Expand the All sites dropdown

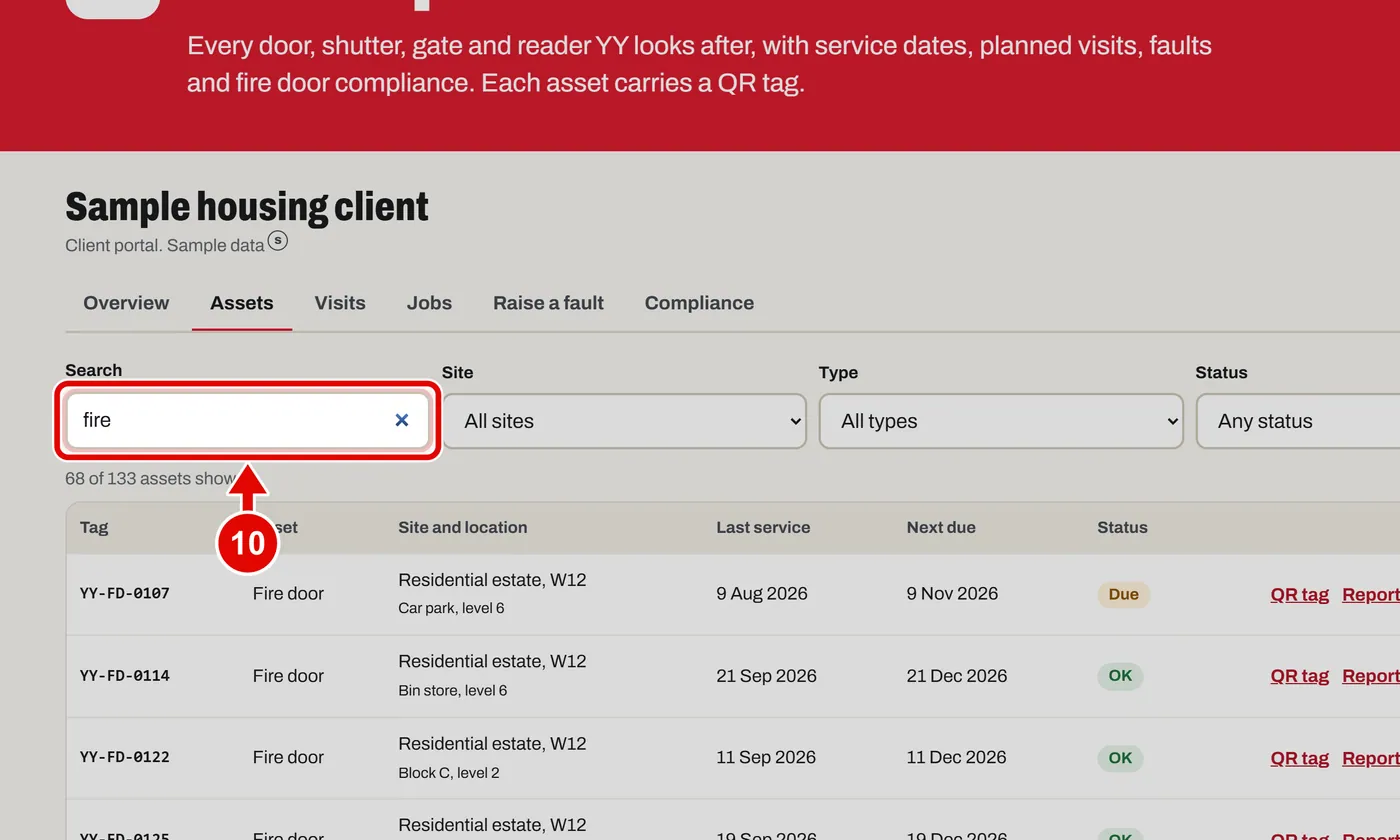(x=624, y=421)
